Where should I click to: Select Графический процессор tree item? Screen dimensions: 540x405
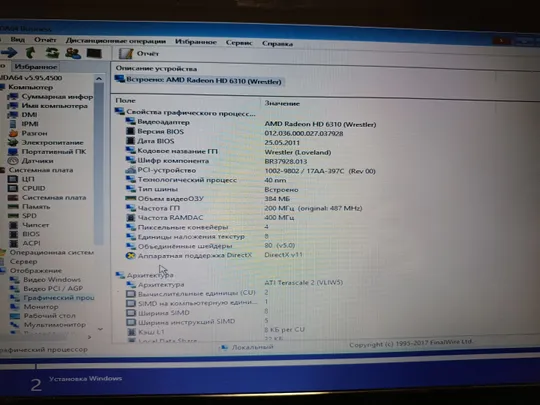click(x=52, y=298)
